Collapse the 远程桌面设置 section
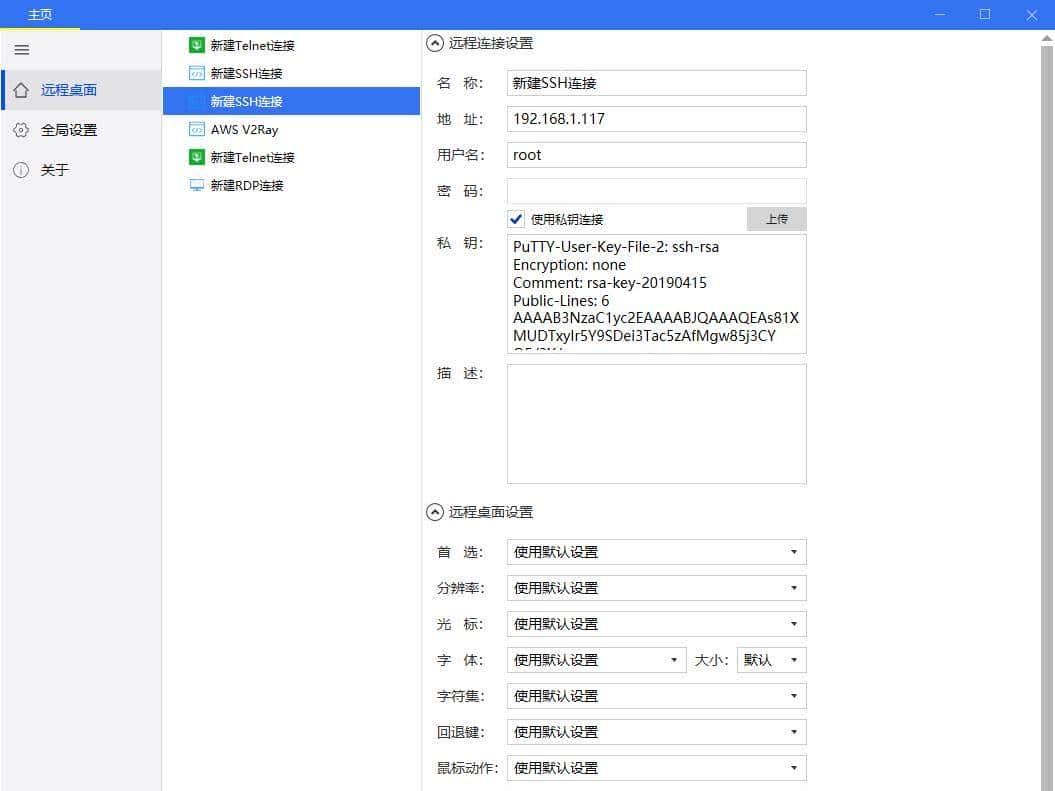 point(434,512)
